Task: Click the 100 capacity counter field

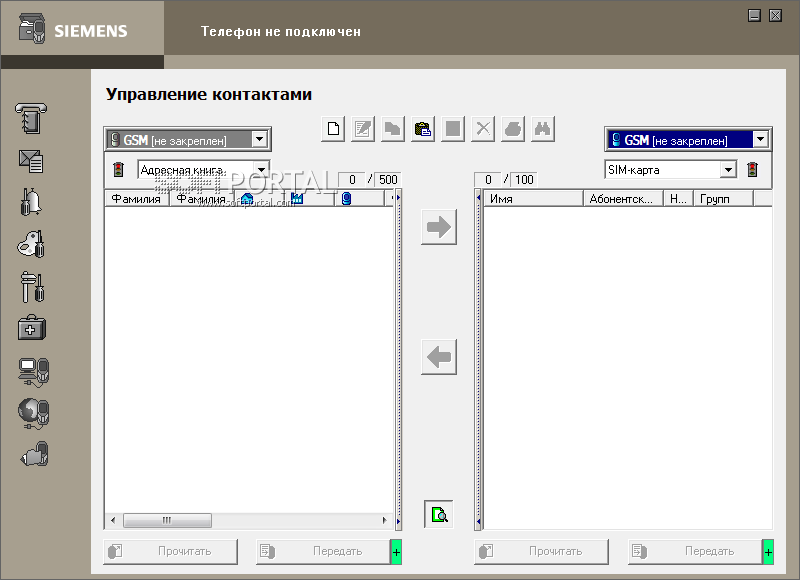Action: point(524,180)
